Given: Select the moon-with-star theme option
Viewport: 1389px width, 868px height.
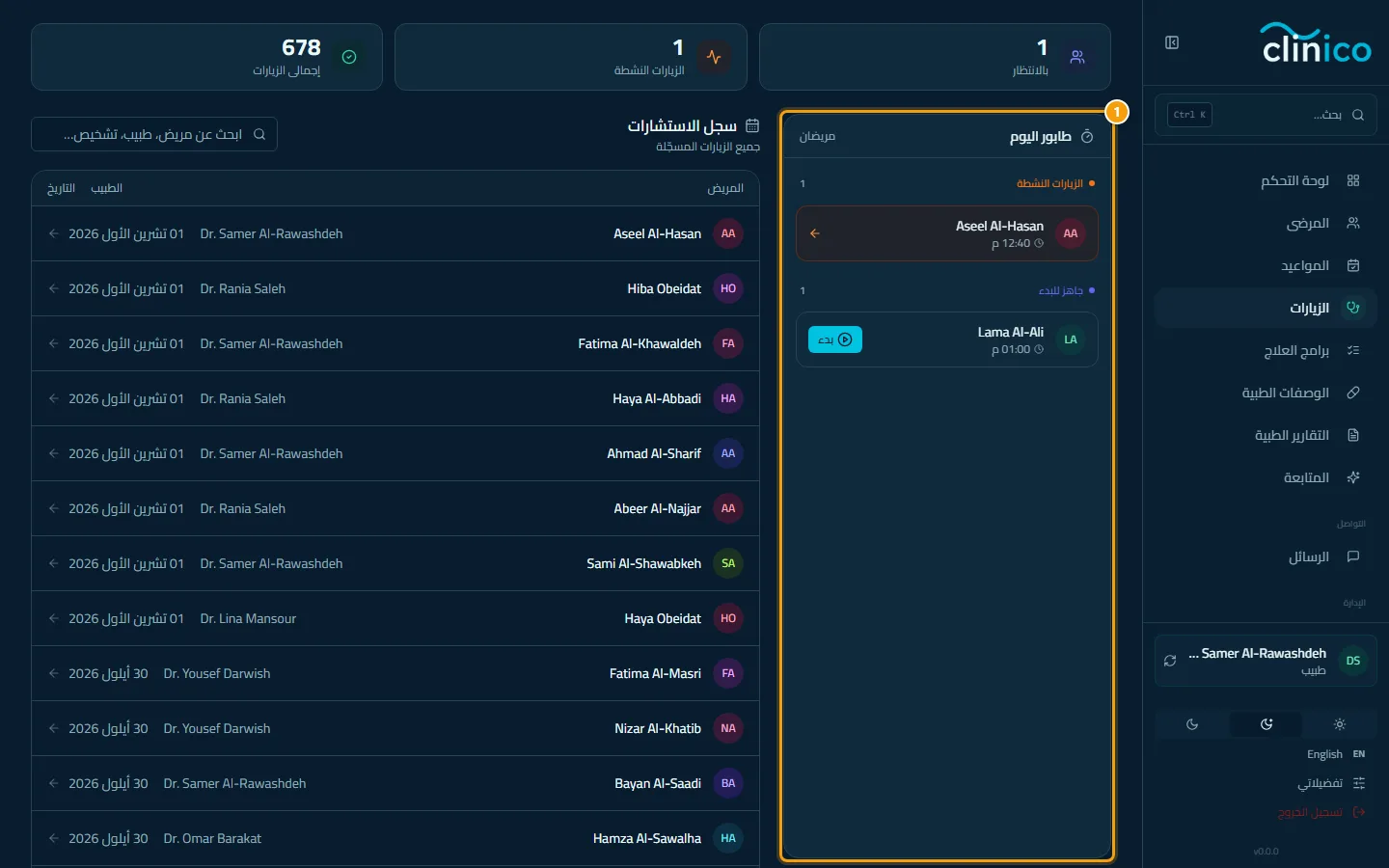Looking at the screenshot, I should coord(1266,724).
